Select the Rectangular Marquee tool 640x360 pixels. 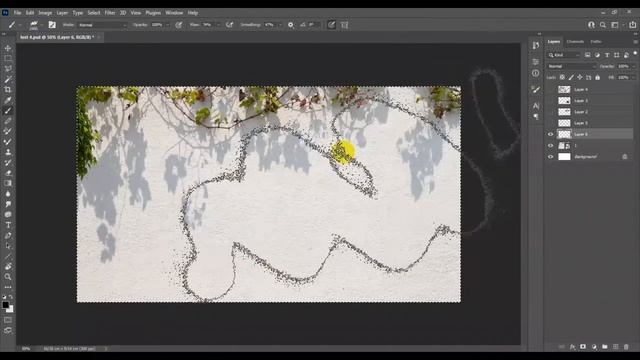[8, 58]
